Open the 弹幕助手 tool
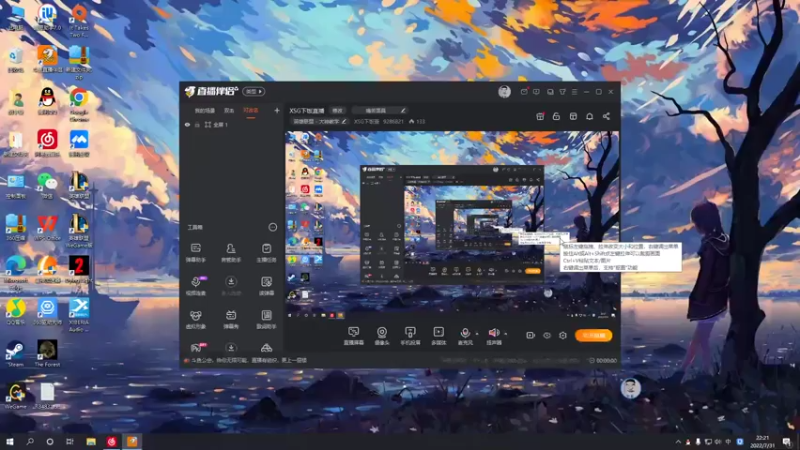800x450 pixels. tap(195, 253)
